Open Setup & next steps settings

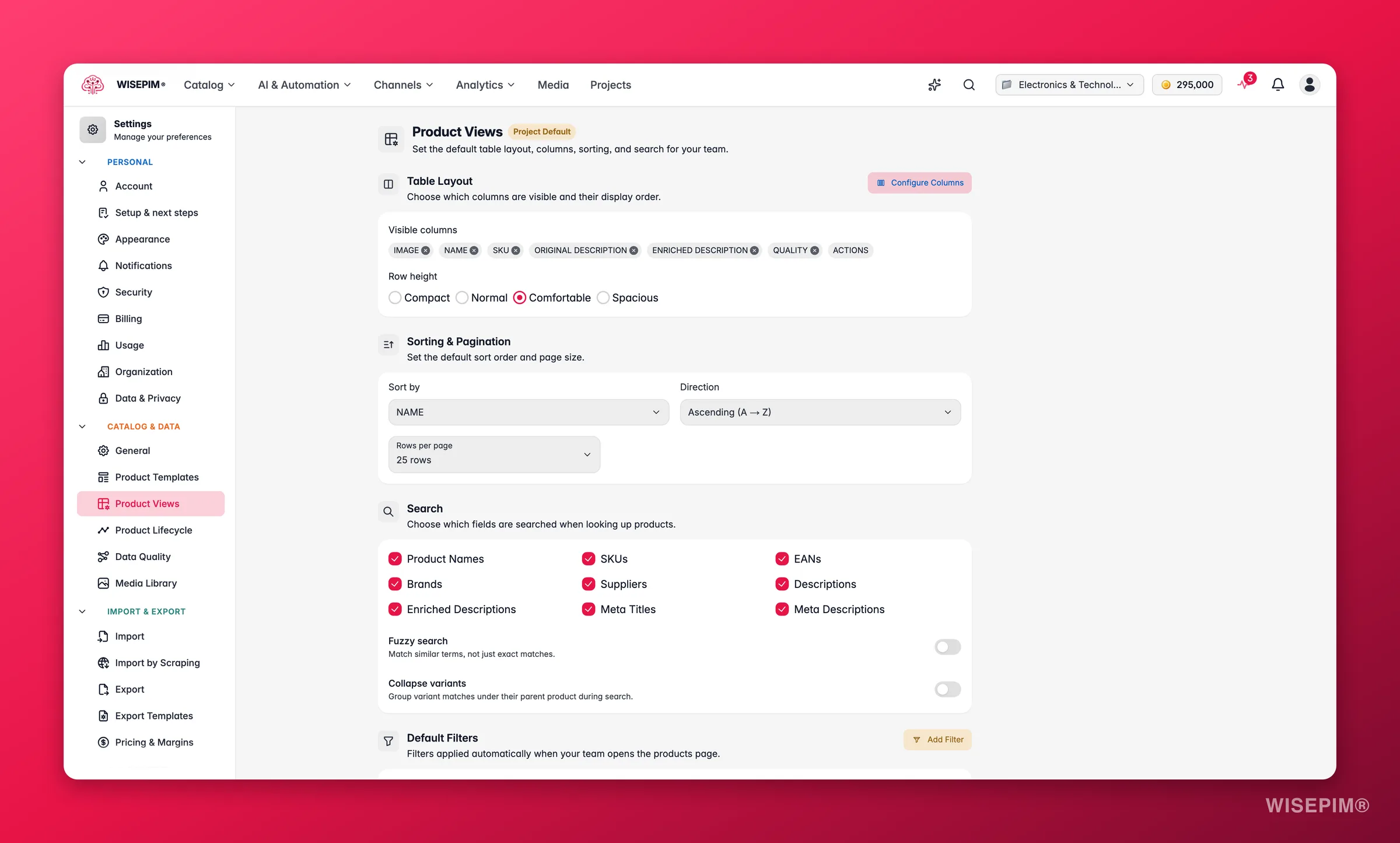(x=151, y=213)
